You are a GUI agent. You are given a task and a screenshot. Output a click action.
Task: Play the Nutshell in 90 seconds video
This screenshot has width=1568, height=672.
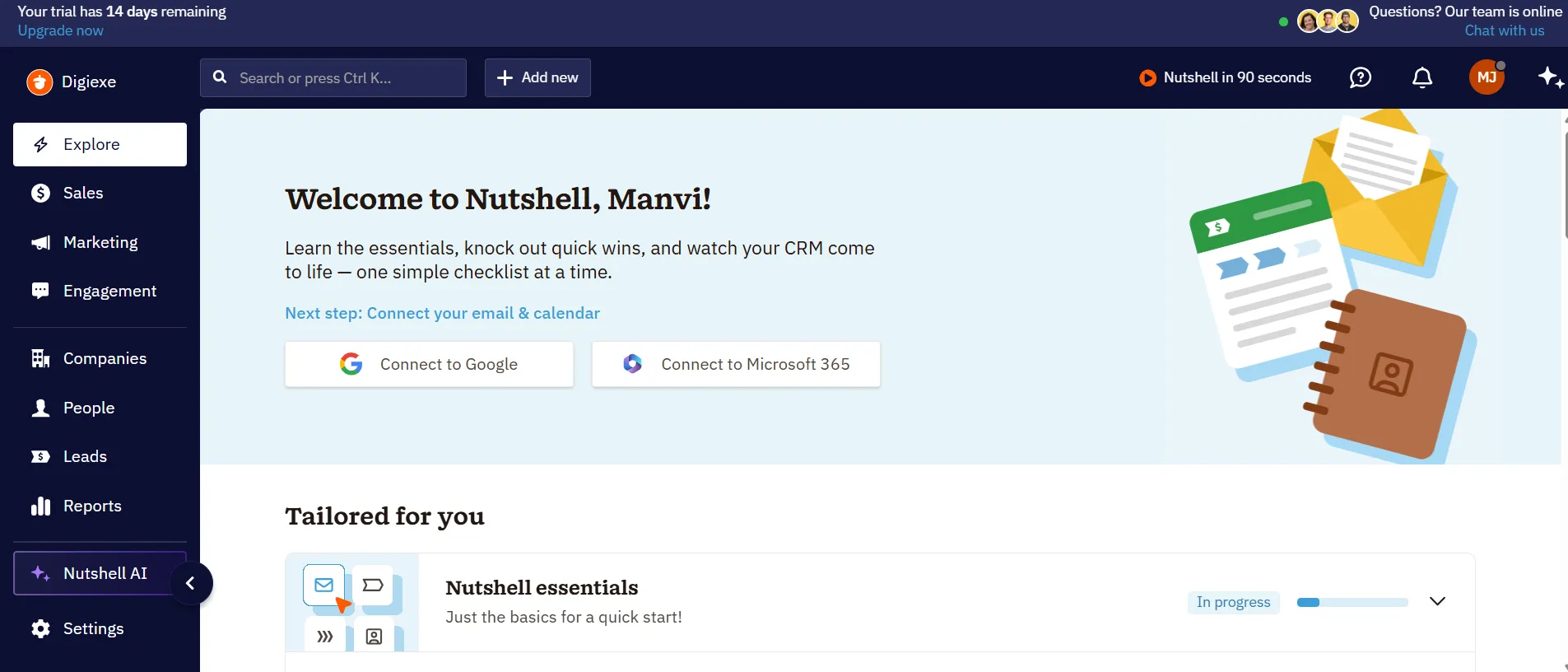click(x=1226, y=77)
